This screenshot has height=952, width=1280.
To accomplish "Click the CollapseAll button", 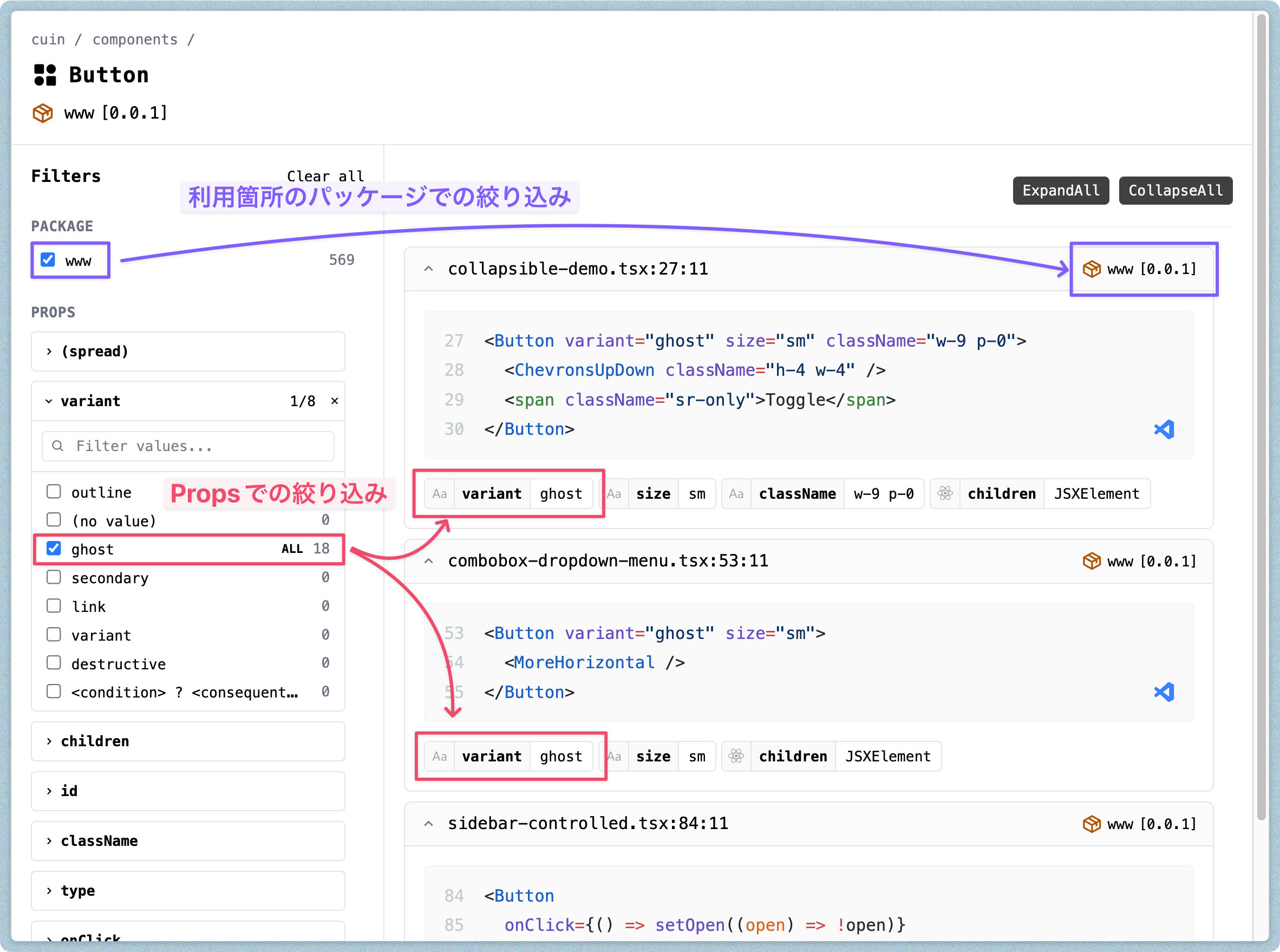I will click(x=1175, y=190).
